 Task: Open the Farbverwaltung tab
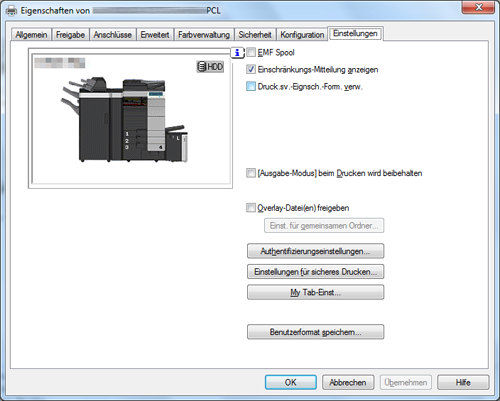tap(204, 35)
